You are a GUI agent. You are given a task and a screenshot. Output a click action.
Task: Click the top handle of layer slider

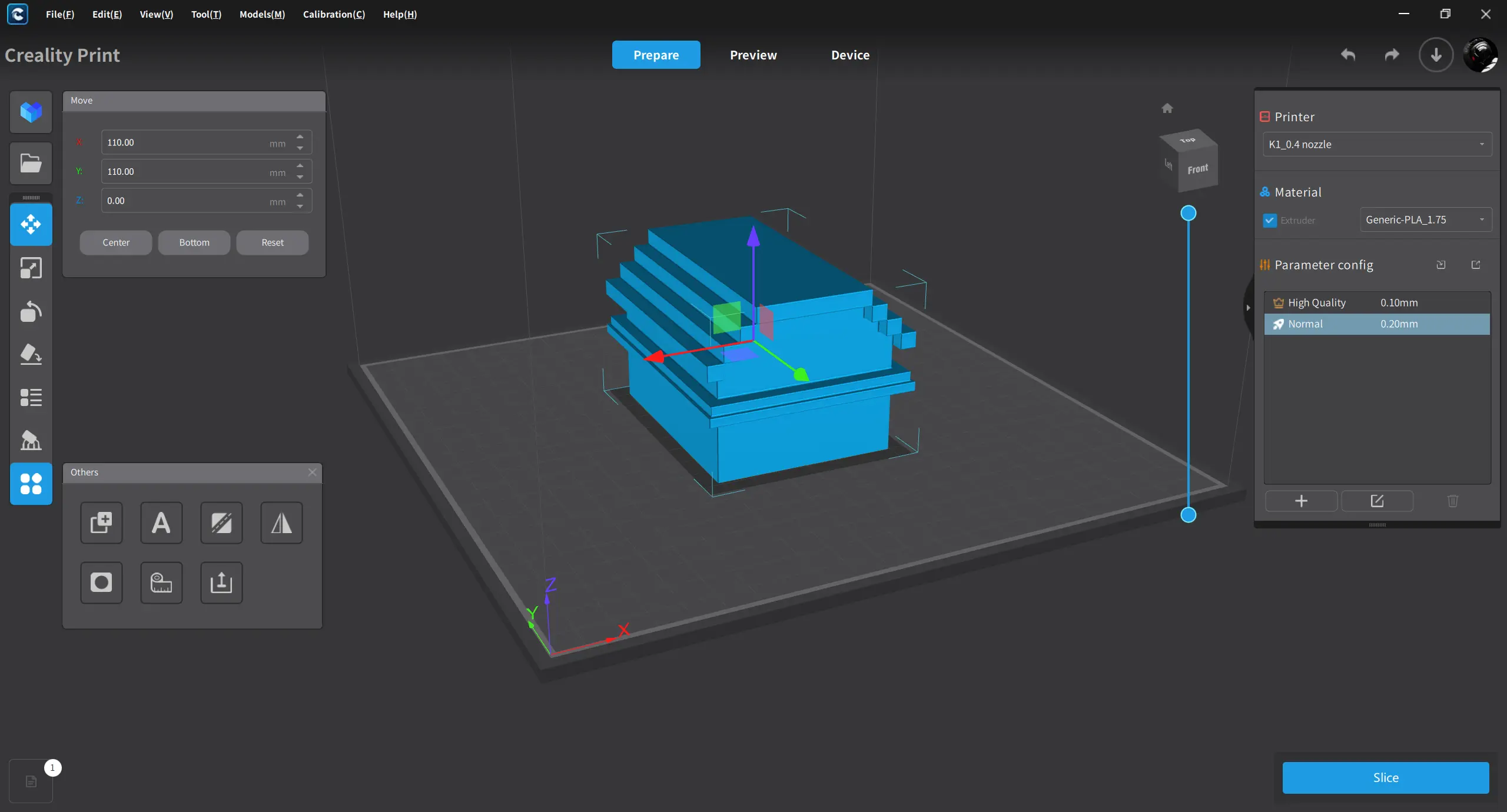coord(1189,213)
